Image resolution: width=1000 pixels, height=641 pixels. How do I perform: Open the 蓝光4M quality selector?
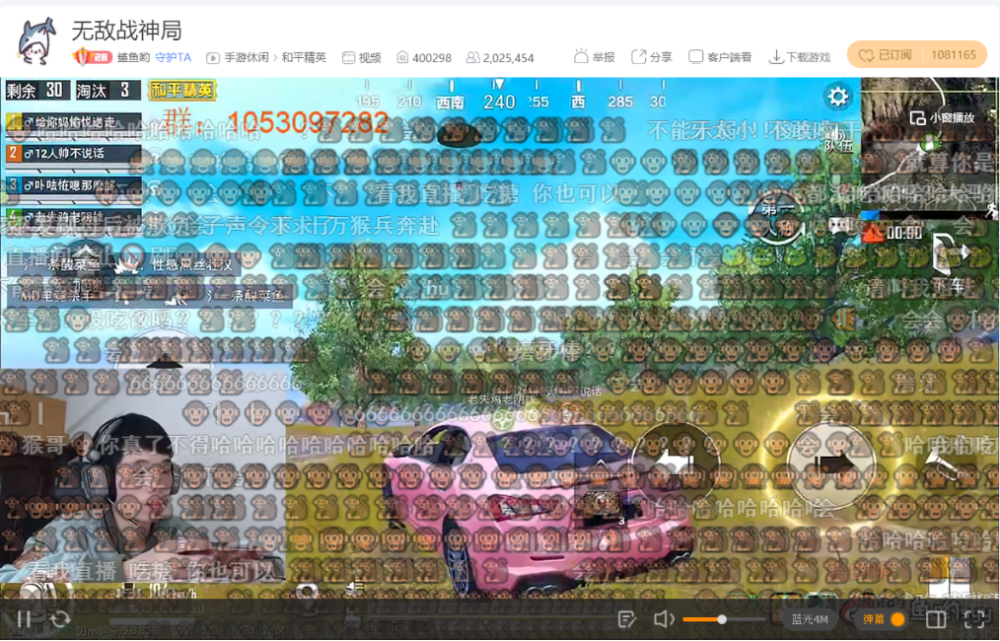click(809, 619)
